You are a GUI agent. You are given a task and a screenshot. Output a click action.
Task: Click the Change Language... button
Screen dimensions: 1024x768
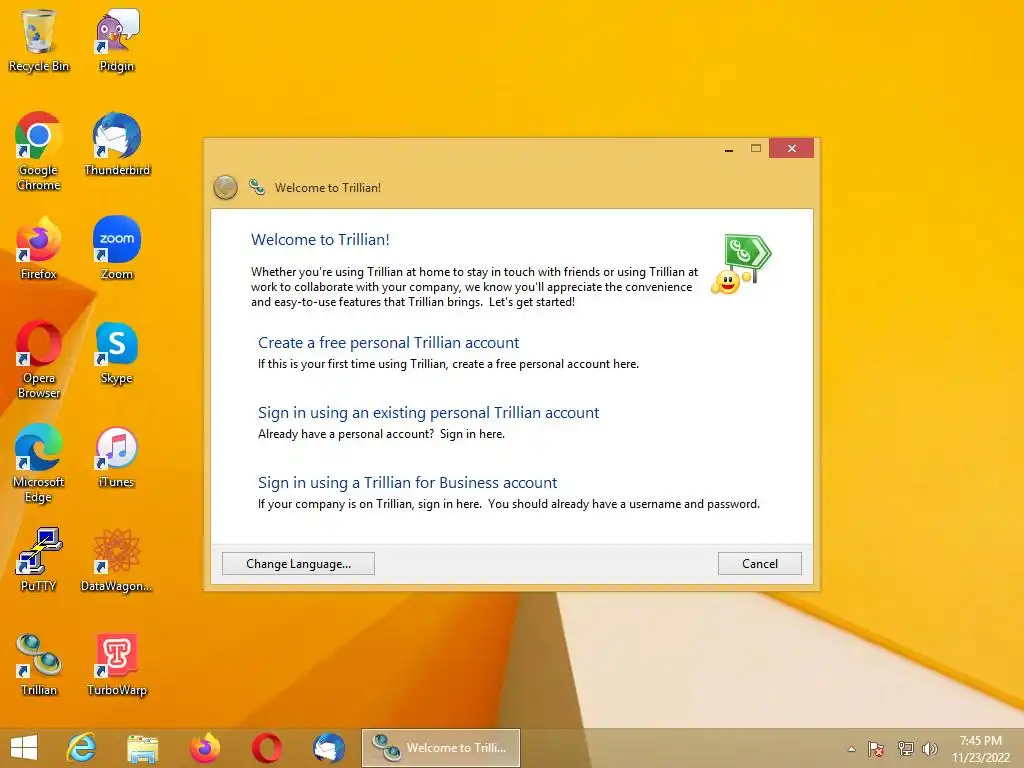tap(298, 564)
